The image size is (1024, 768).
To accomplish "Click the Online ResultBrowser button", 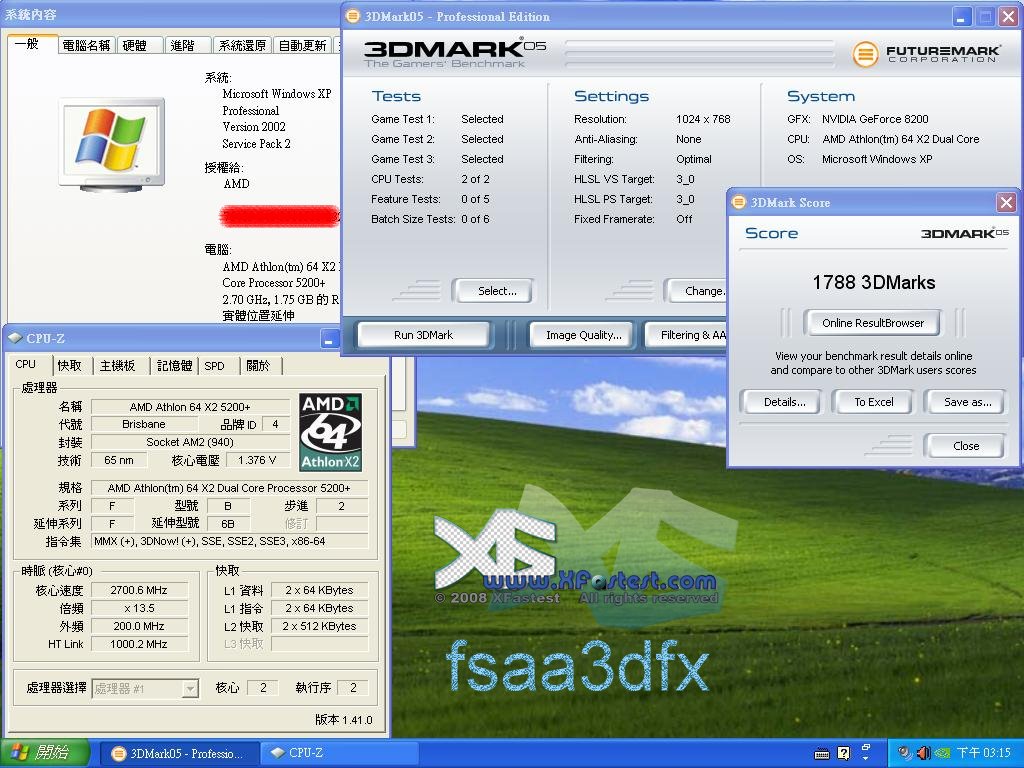I will point(873,323).
